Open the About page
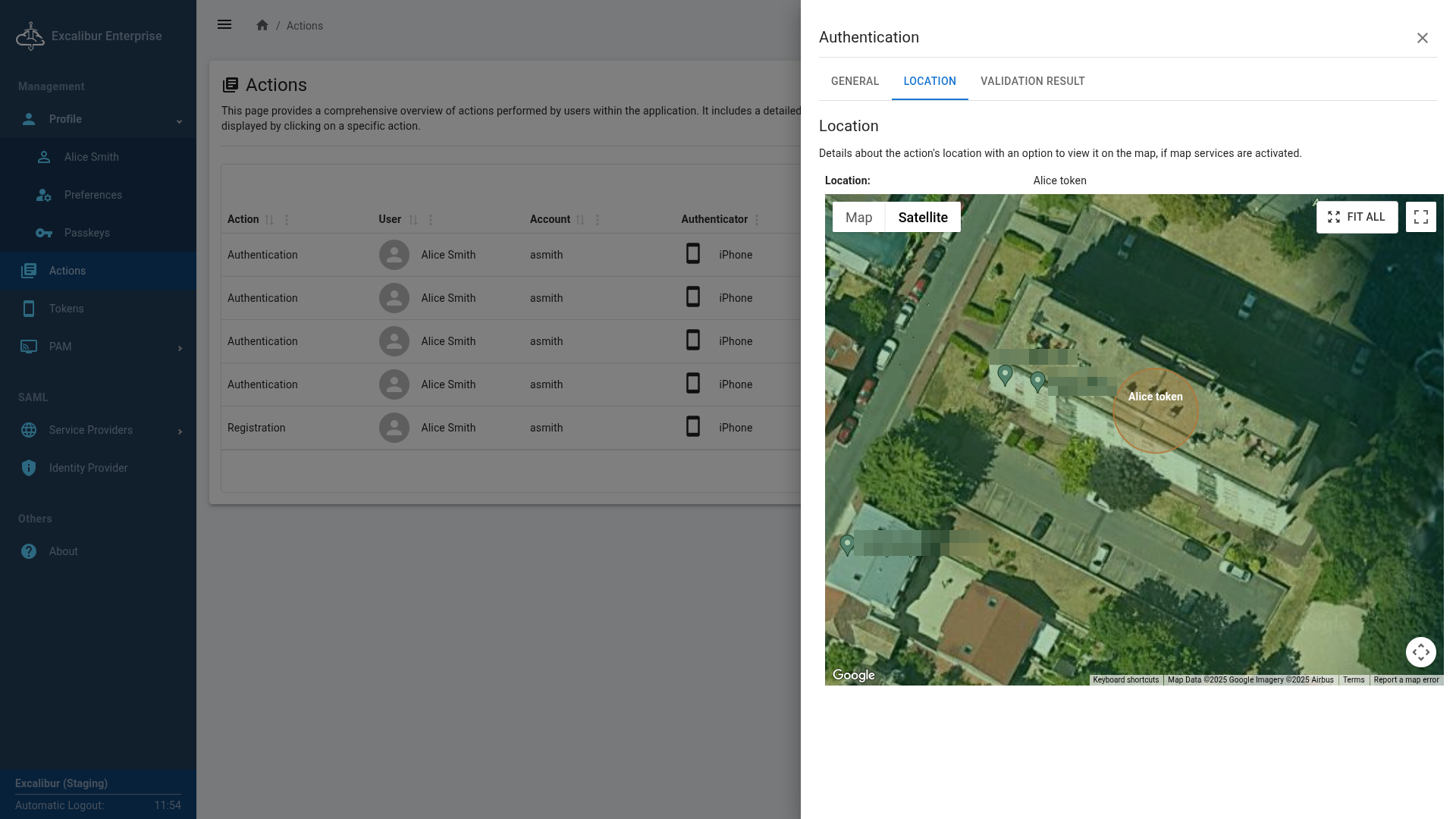Image resolution: width=1456 pixels, height=819 pixels. tap(63, 551)
